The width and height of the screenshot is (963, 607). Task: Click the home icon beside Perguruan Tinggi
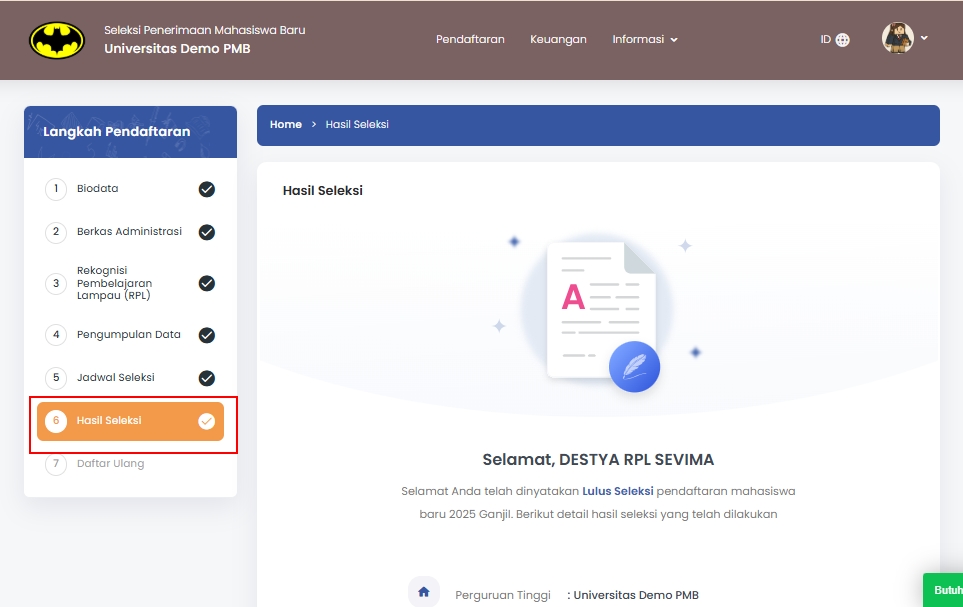coord(423,592)
